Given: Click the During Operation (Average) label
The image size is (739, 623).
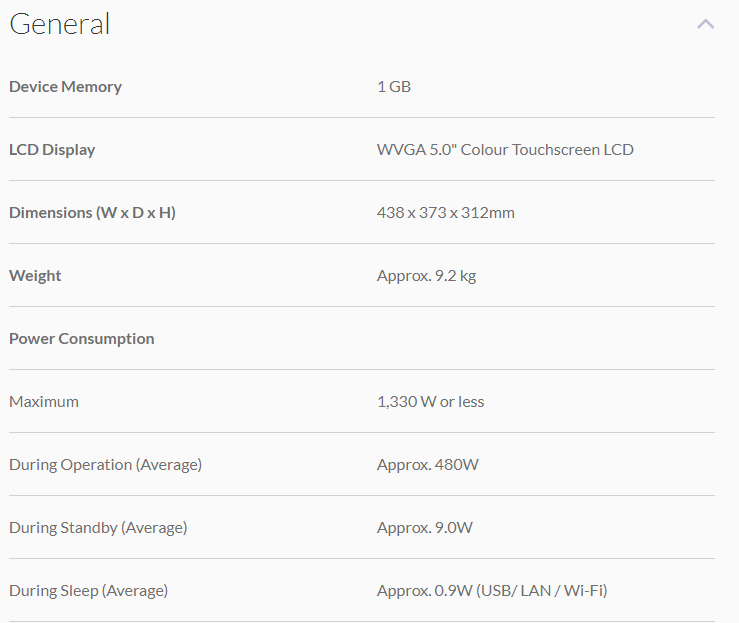Looking at the screenshot, I should [105, 465].
